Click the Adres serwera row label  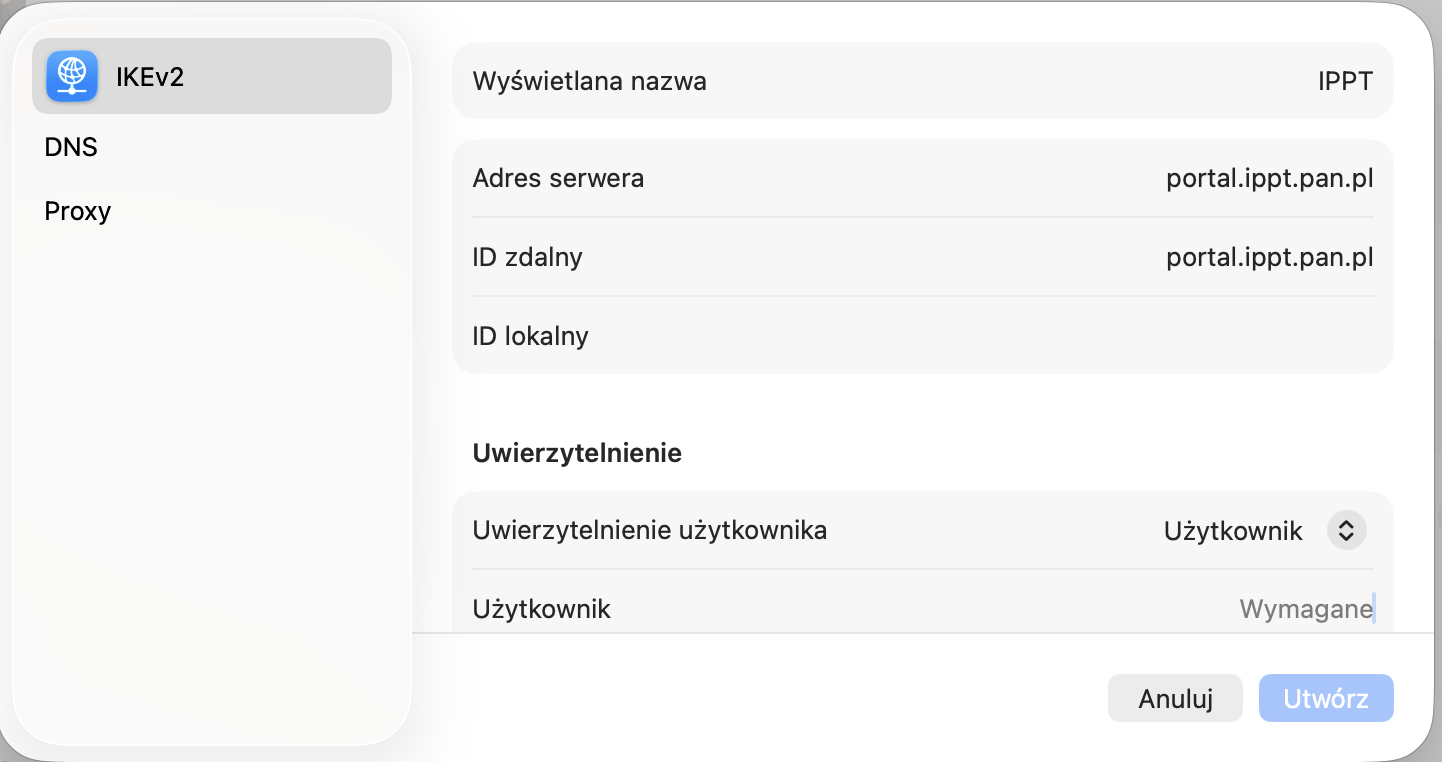click(558, 179)
